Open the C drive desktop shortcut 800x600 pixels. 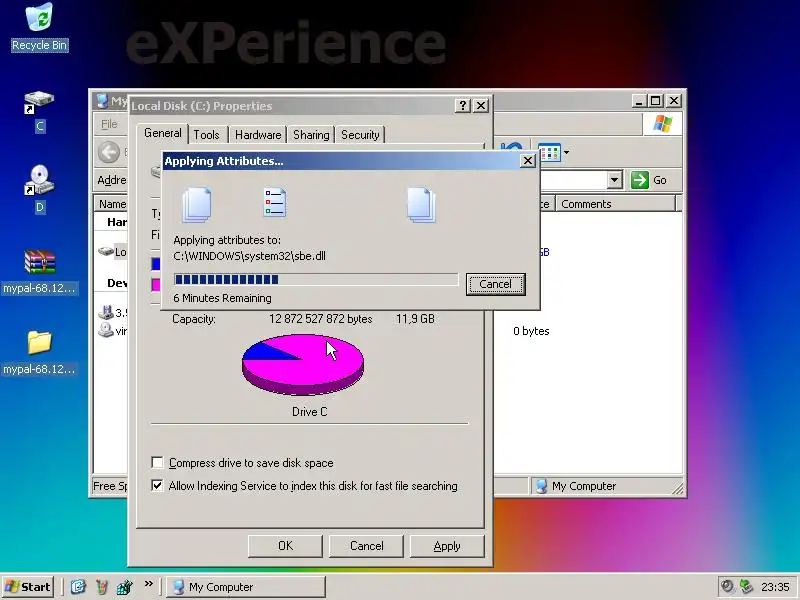point(39,111)
